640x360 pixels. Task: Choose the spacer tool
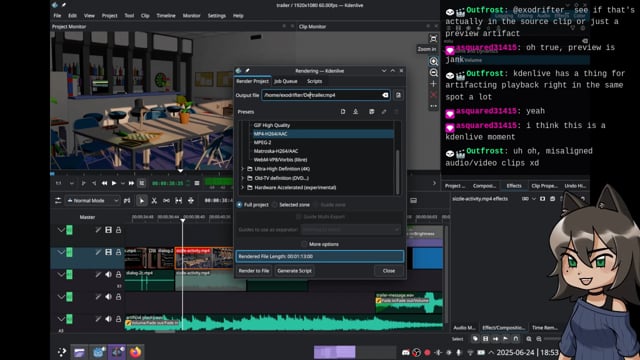coord(166,200)
